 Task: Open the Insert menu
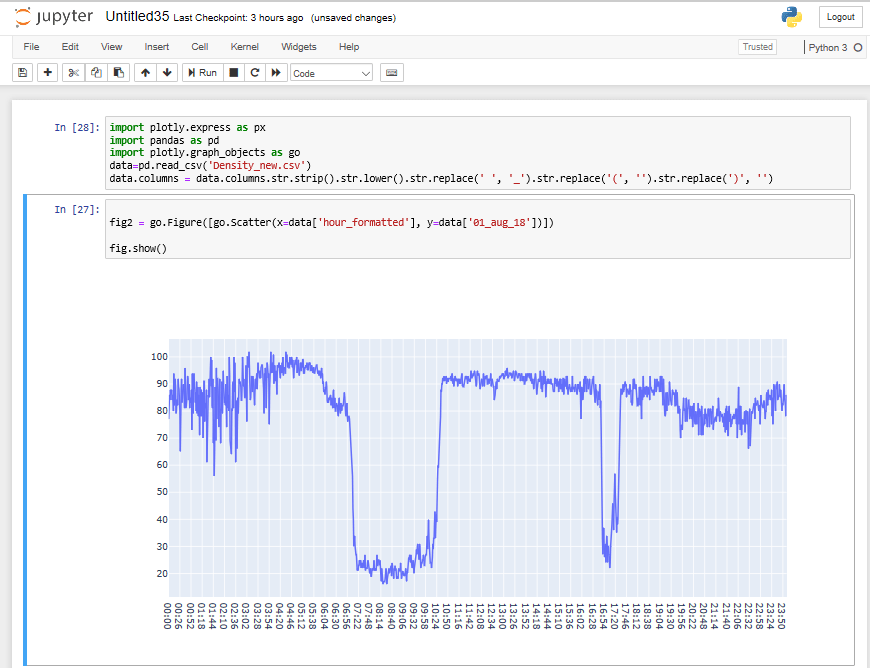click(156, 47)
